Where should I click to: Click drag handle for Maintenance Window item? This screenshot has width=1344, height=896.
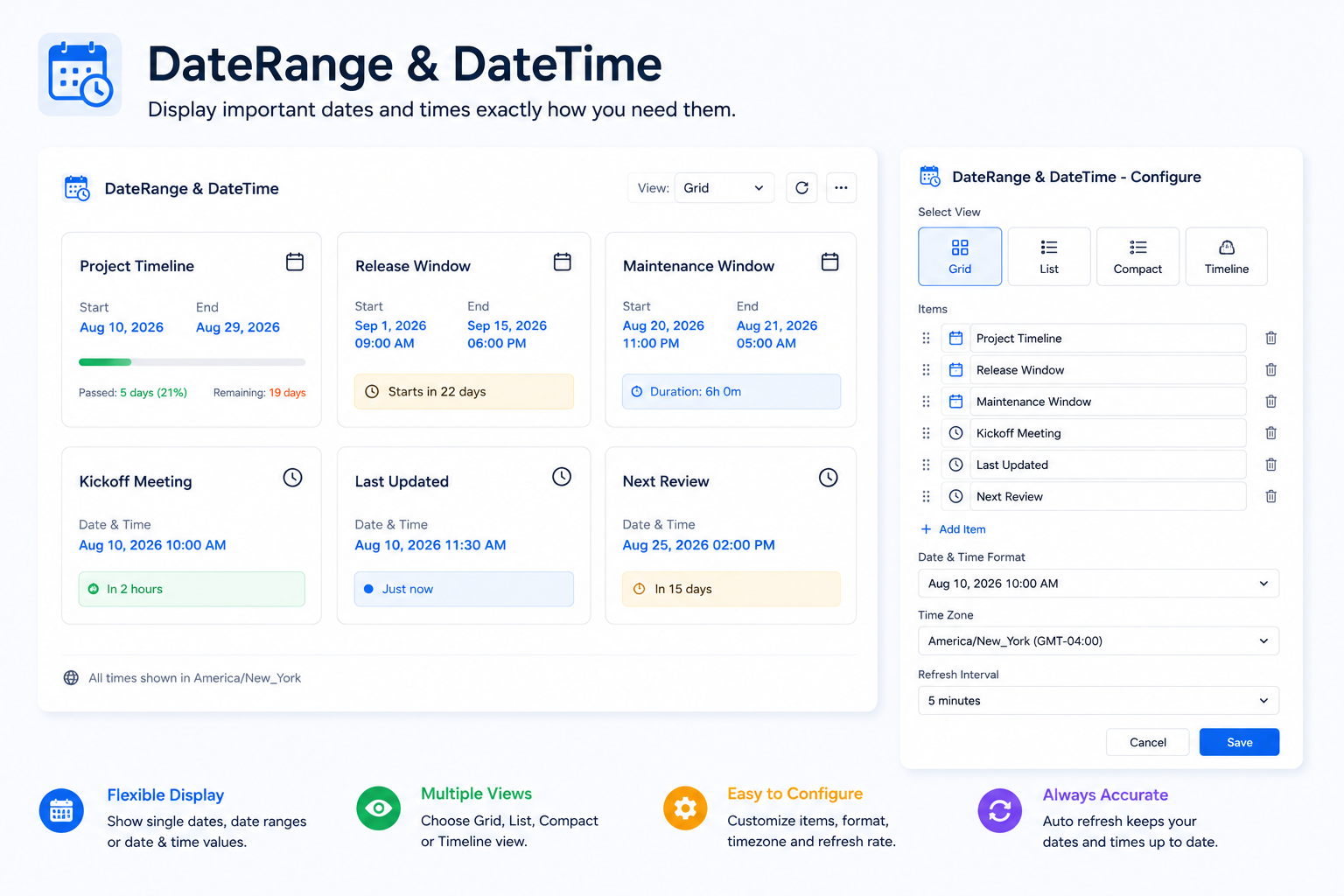pos(926,401)
